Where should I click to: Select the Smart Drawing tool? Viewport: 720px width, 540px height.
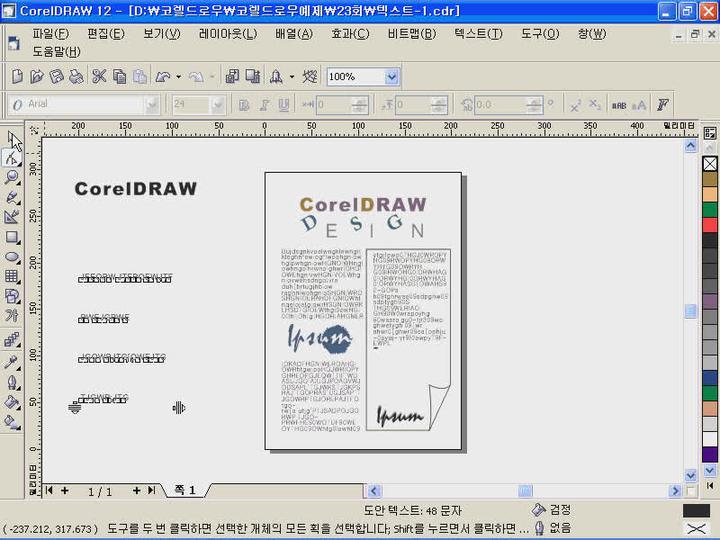coord(12,217)
